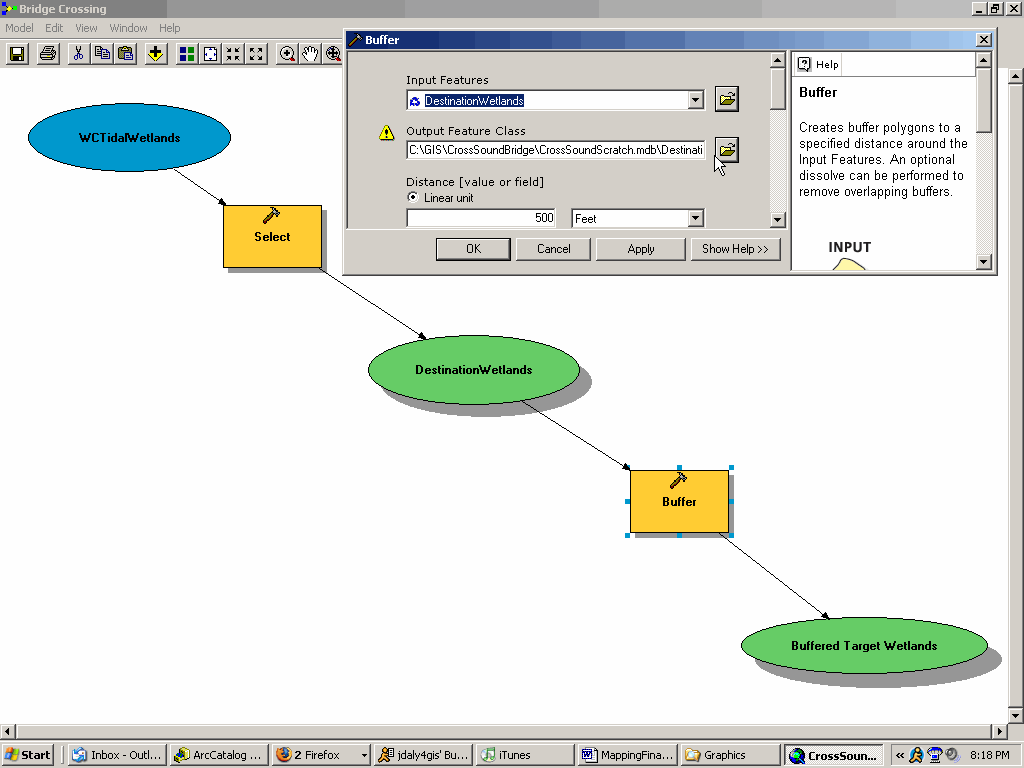Open the Window menu

[128, 28]
